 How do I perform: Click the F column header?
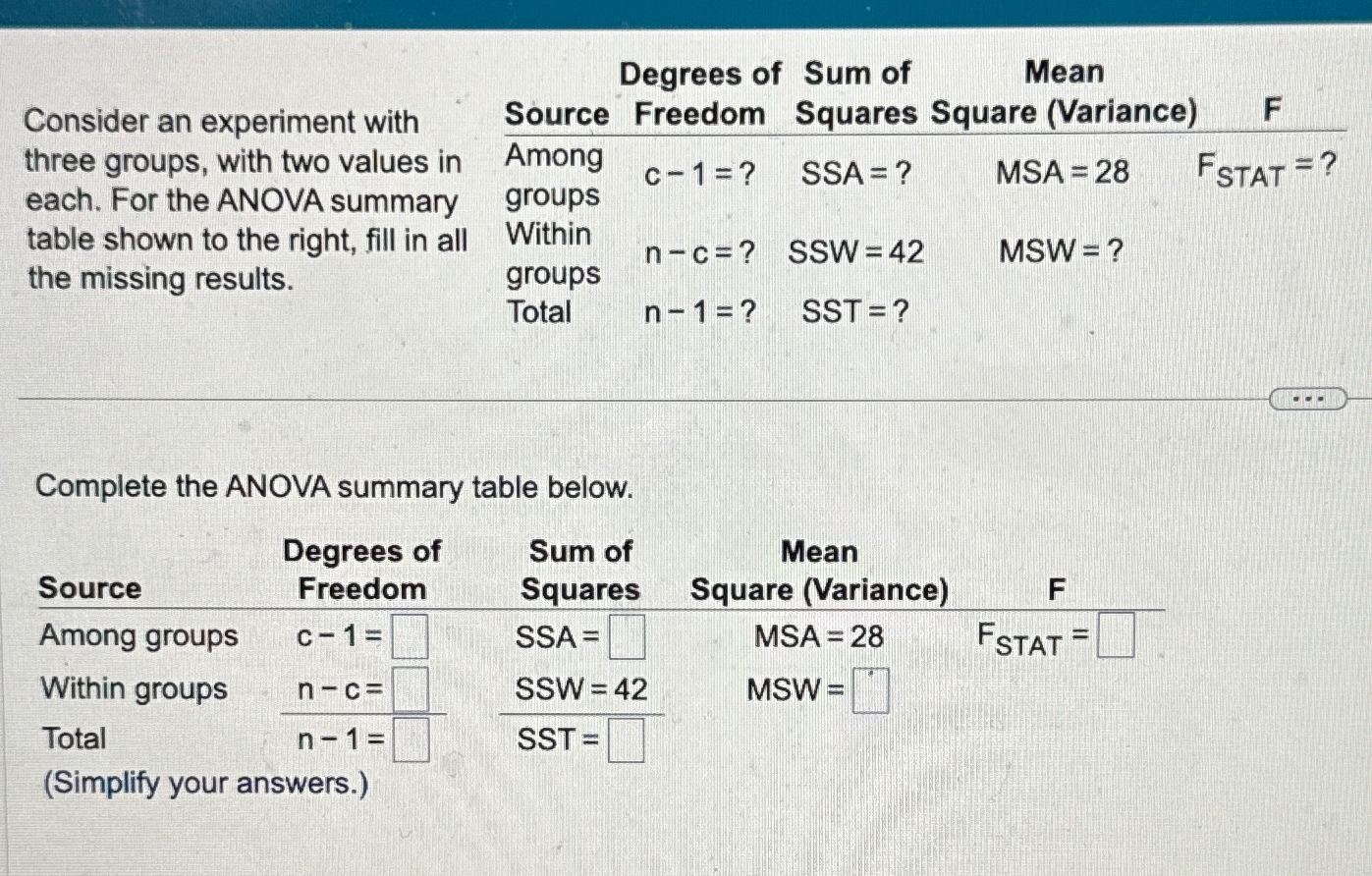coord(1057,589)
